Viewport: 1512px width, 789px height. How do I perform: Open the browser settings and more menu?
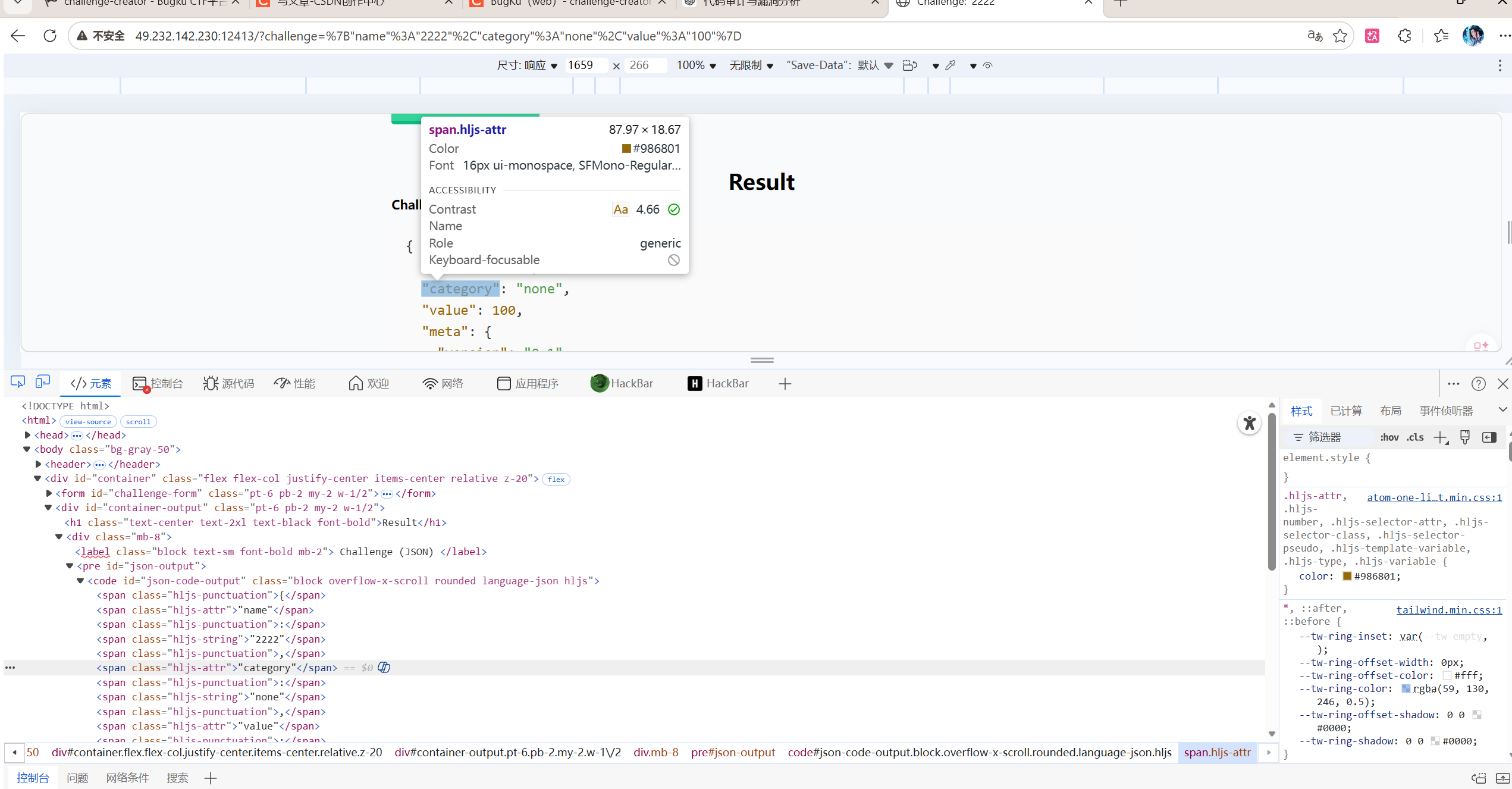(x=1504, y=36)
